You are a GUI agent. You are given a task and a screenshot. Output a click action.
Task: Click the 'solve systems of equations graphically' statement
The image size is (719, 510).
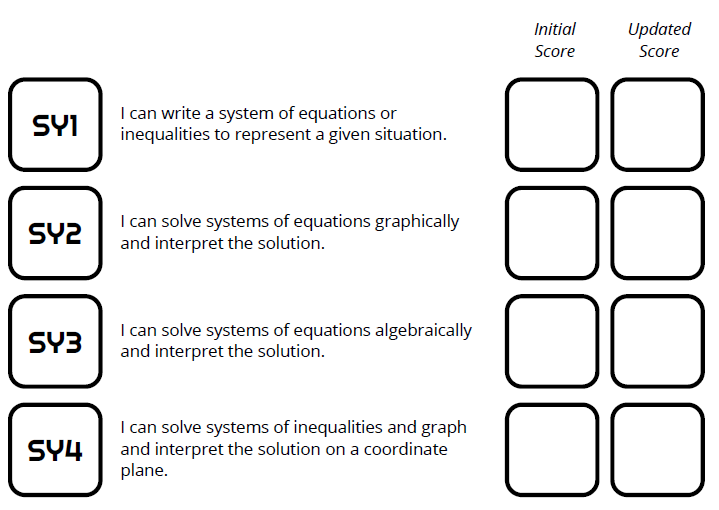tap(290, 222)
